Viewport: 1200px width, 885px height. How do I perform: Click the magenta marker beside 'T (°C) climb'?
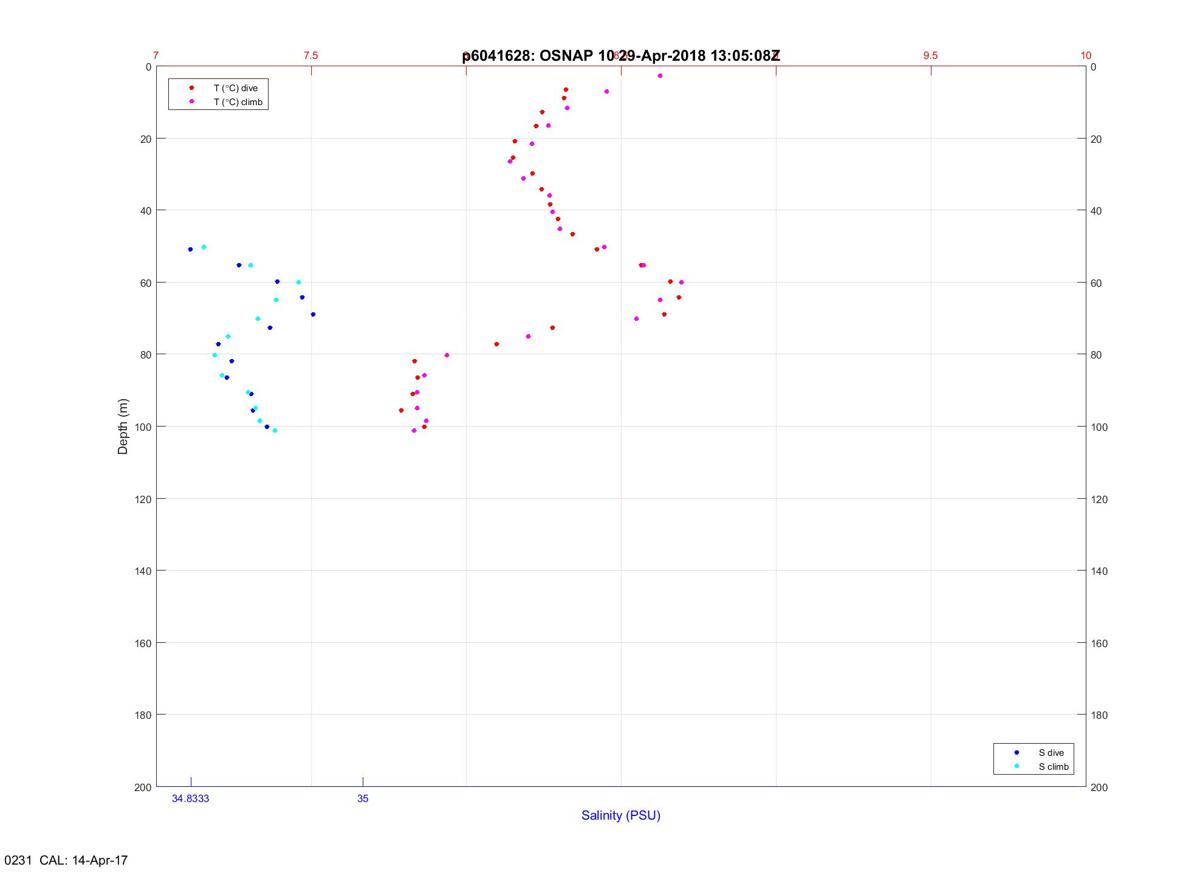pyautogui.click(x=191, y=102)
